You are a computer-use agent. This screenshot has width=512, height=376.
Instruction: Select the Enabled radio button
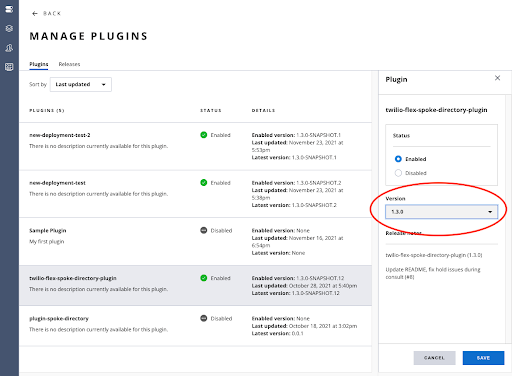398,159
